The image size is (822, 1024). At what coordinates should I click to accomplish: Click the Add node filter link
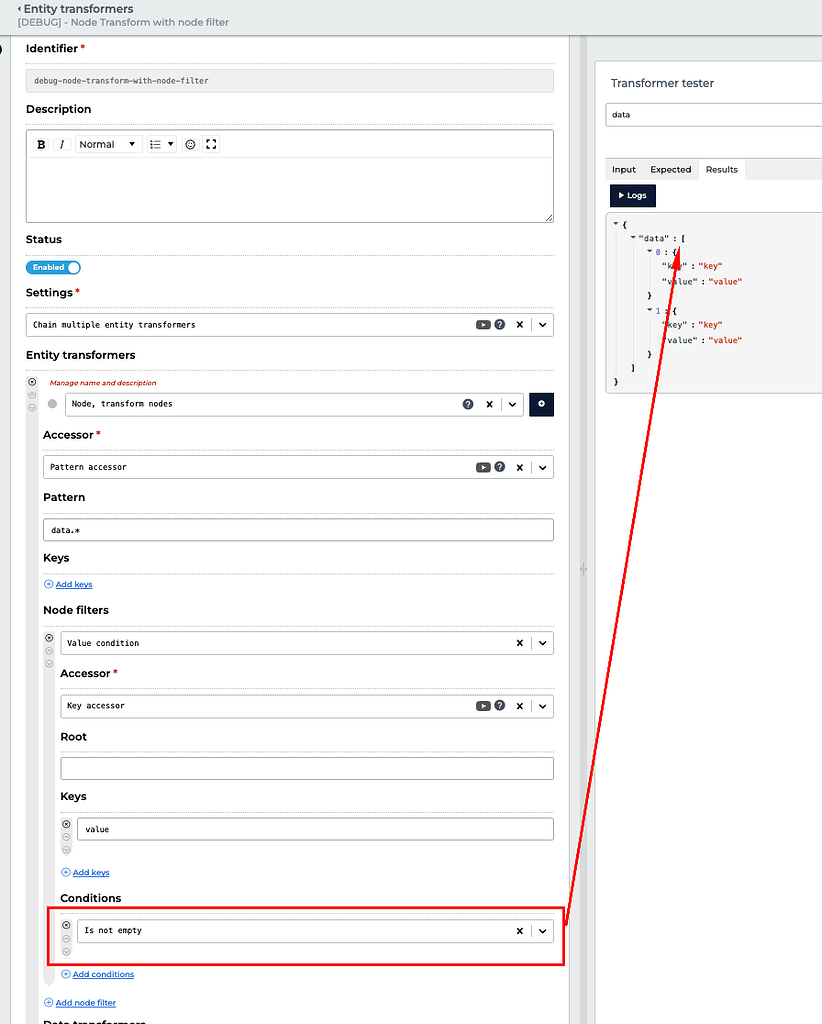(x=85, y=1002)
